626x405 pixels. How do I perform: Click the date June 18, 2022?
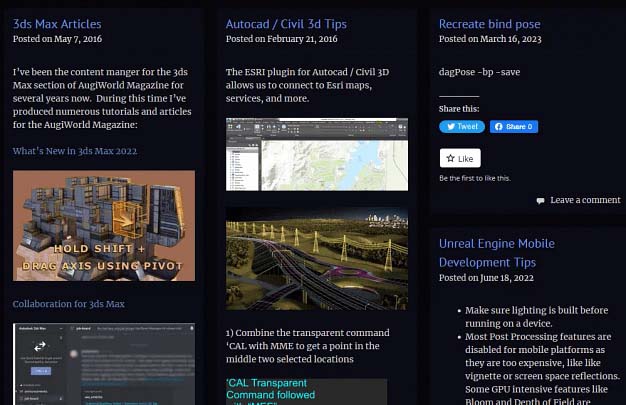point(507,278)
